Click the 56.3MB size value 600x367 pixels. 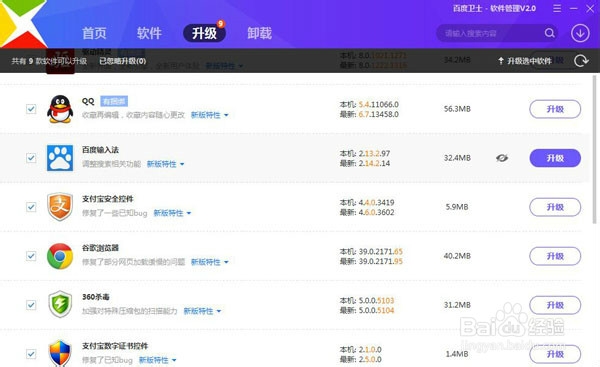click(457, 109)
